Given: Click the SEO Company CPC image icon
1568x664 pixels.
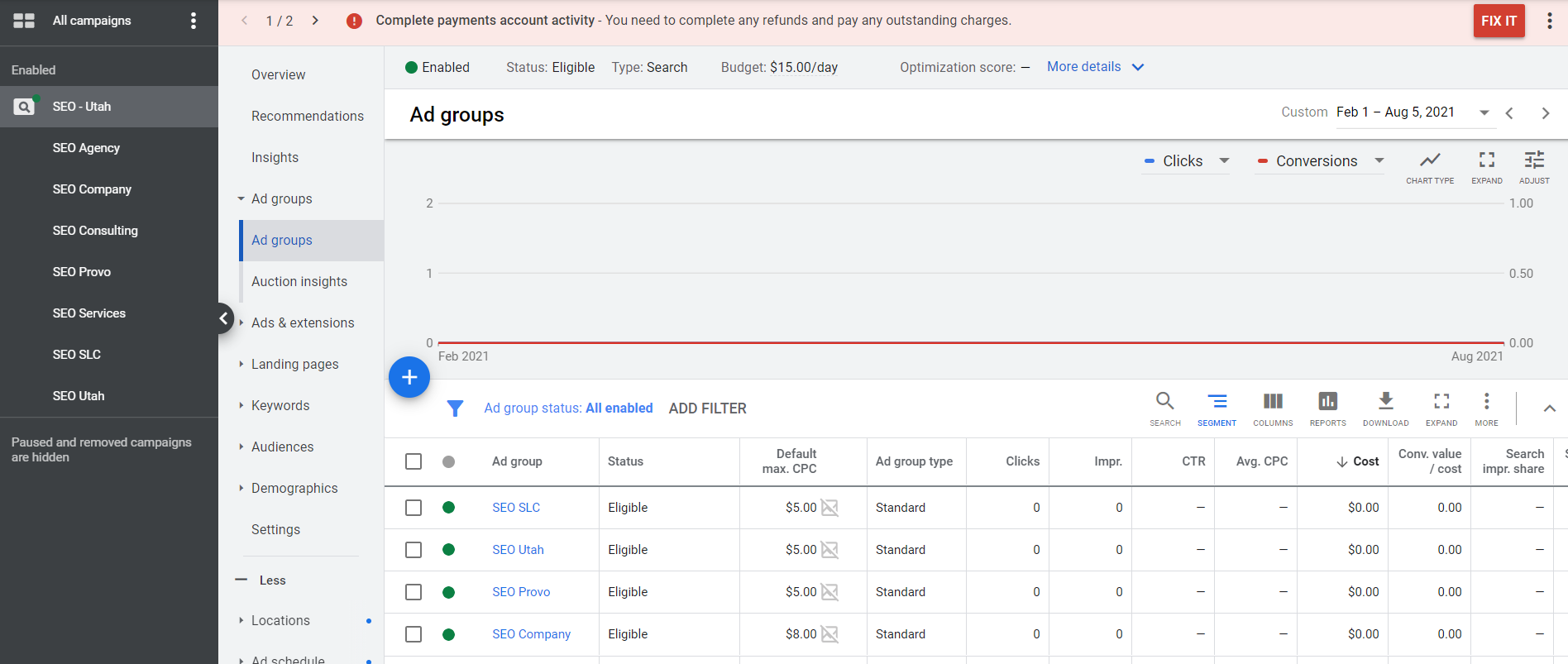Looking at the screenshot, I should pyautogui.click(x=829, y=634).
